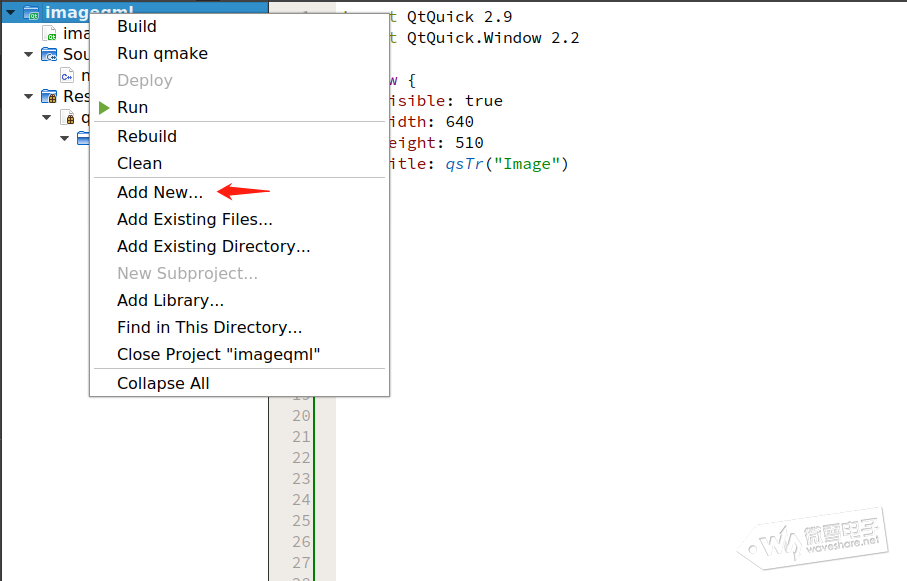Click the C++ source file icon
The height and width of the screenshot is (581, 907).
click(67, 75)
